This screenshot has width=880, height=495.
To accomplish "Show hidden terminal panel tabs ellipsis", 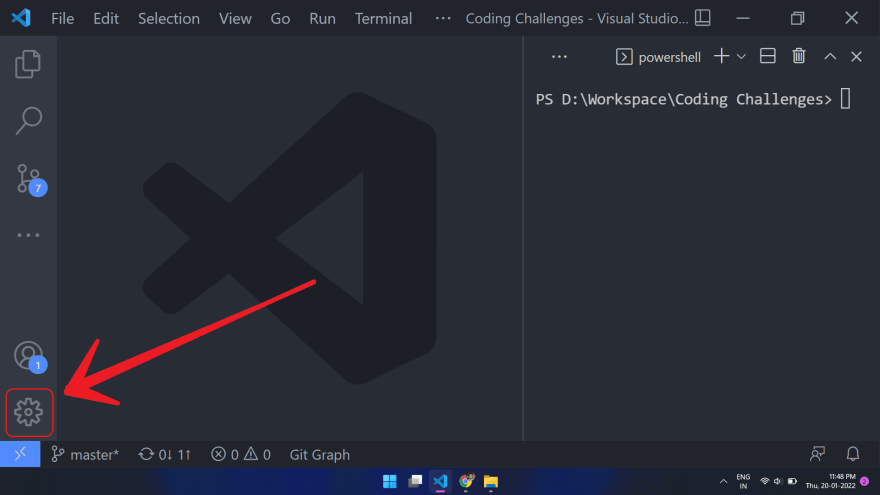I will click(559, 57).
